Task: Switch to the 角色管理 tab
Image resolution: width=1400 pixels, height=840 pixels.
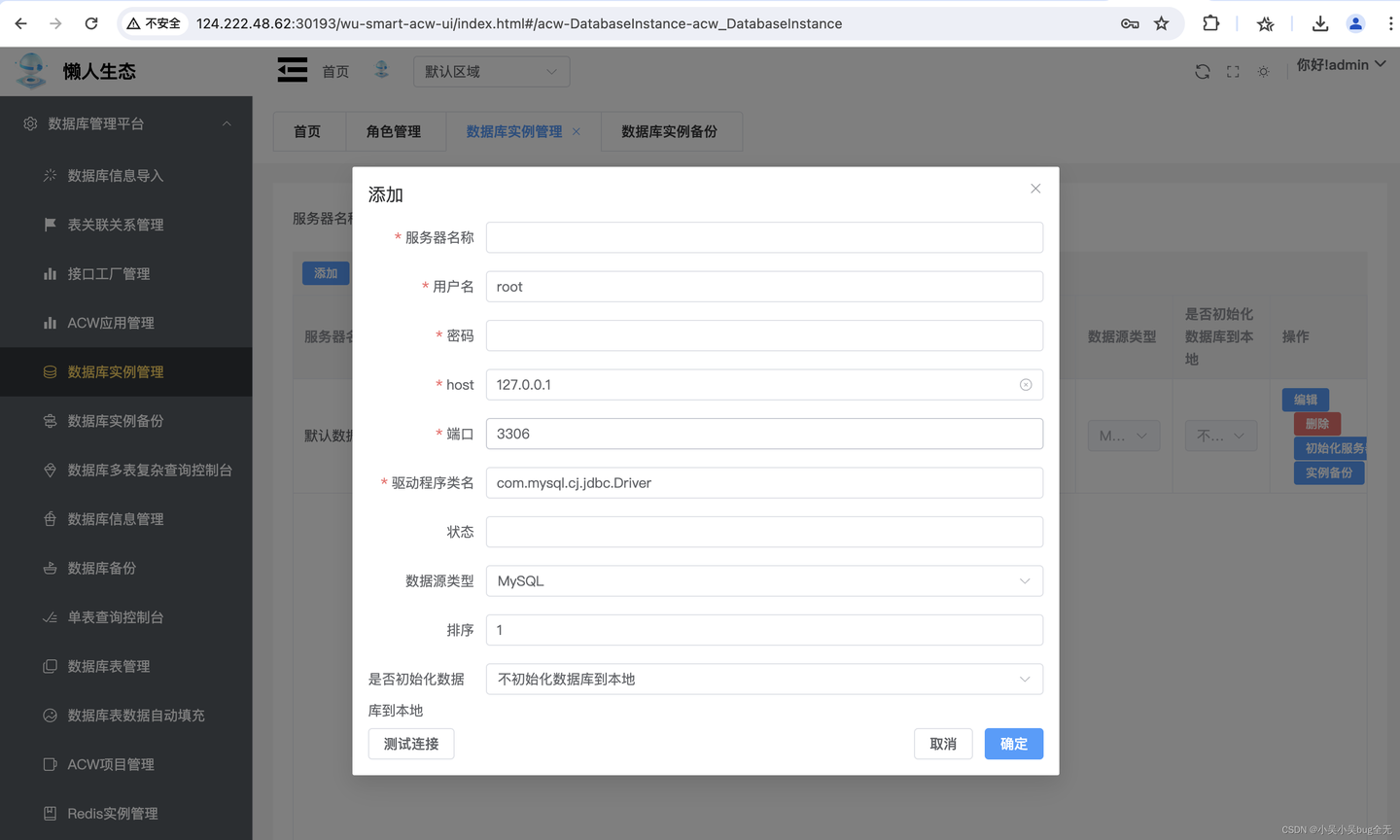Action: tap(396, 131)
